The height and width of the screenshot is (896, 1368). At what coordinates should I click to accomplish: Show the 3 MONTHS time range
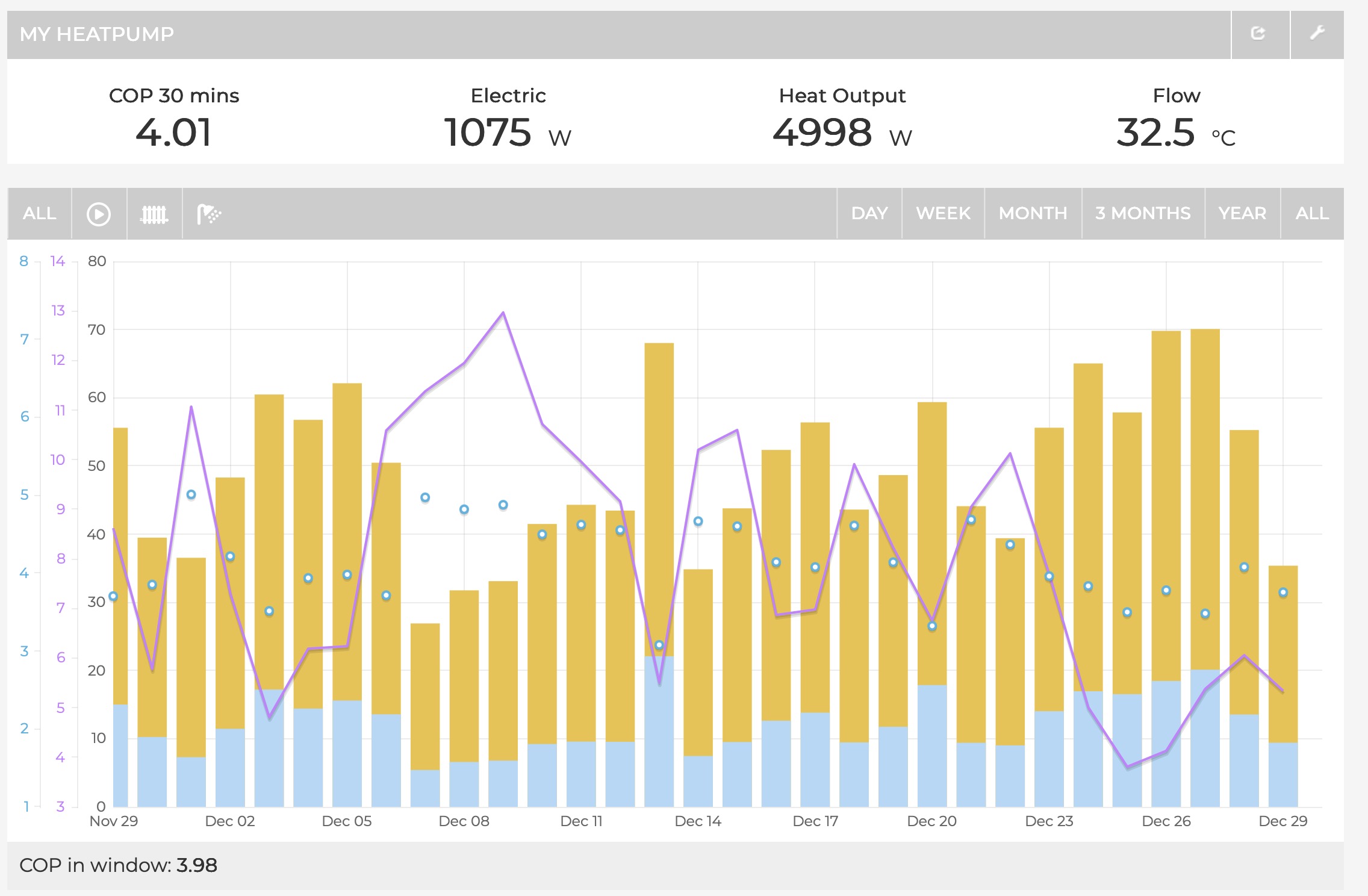click(1143, 214)
